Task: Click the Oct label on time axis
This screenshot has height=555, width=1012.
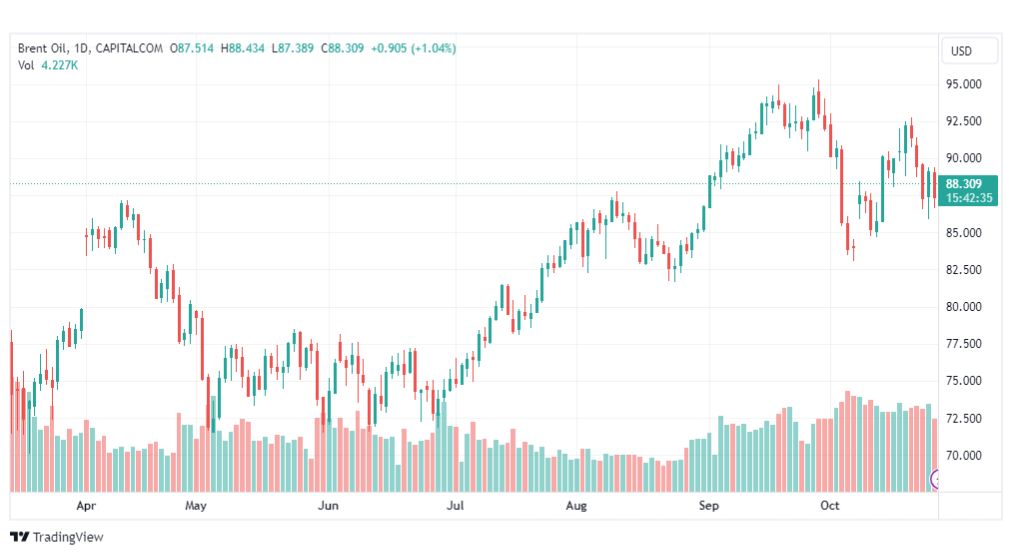Action: tap(829, 506)
